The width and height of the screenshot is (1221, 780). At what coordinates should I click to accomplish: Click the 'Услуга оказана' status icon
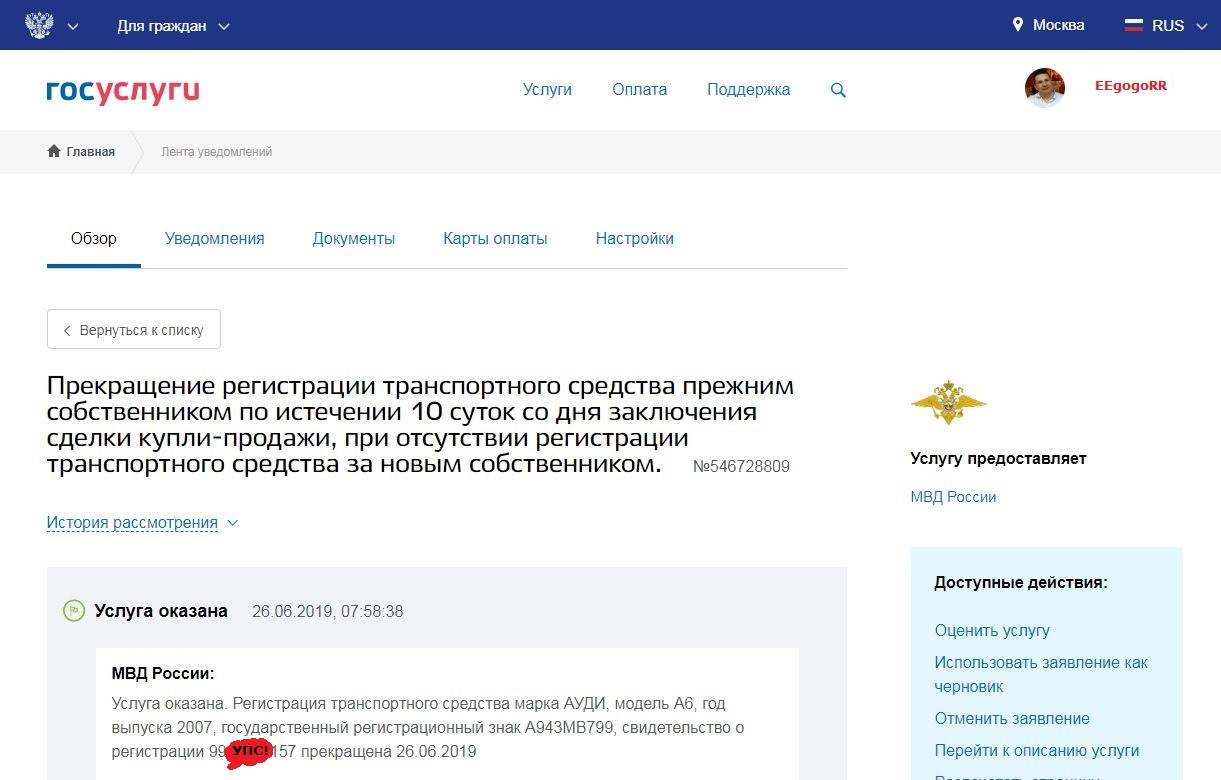(73, 610)
